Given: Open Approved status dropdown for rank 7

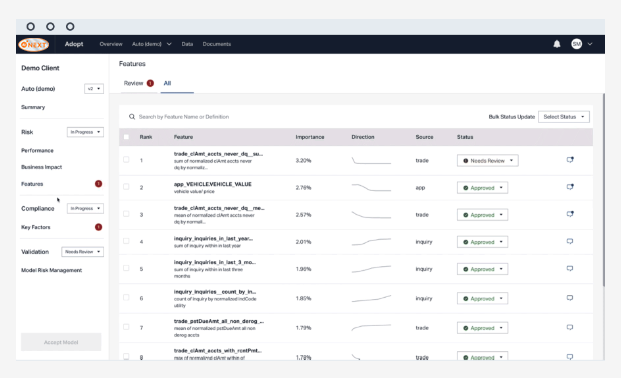Looking at the screenshot, I should (x=482, y=328).
